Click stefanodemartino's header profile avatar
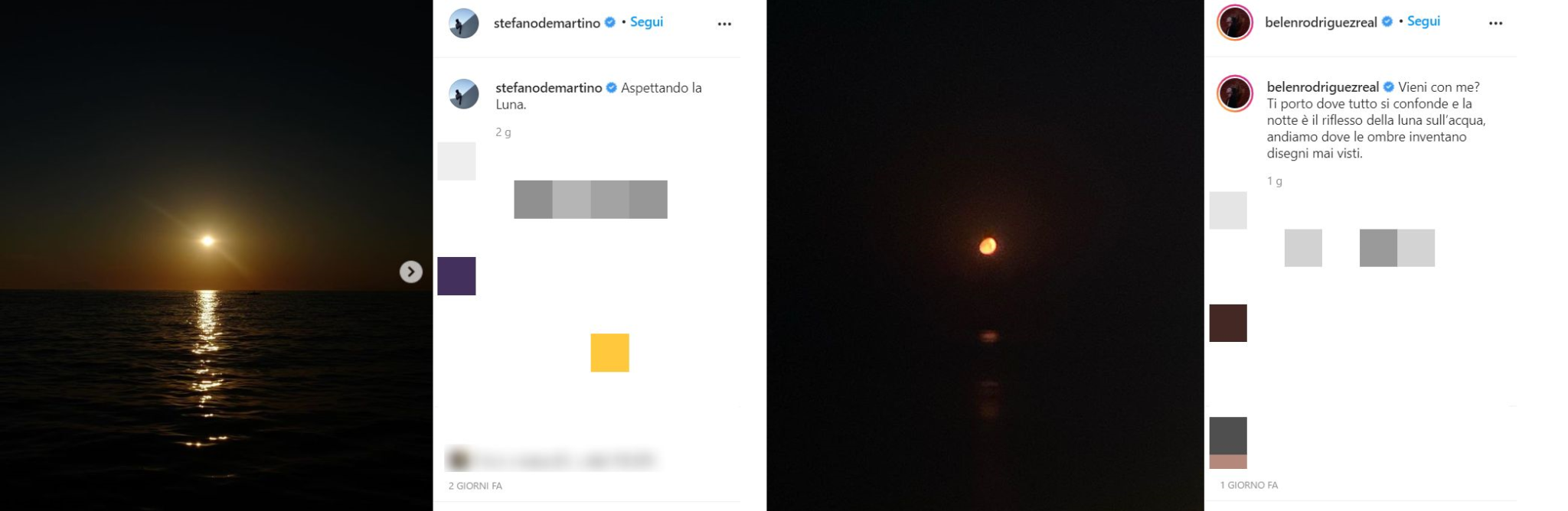Viewport: 1568px width, 511px height. 463,24
